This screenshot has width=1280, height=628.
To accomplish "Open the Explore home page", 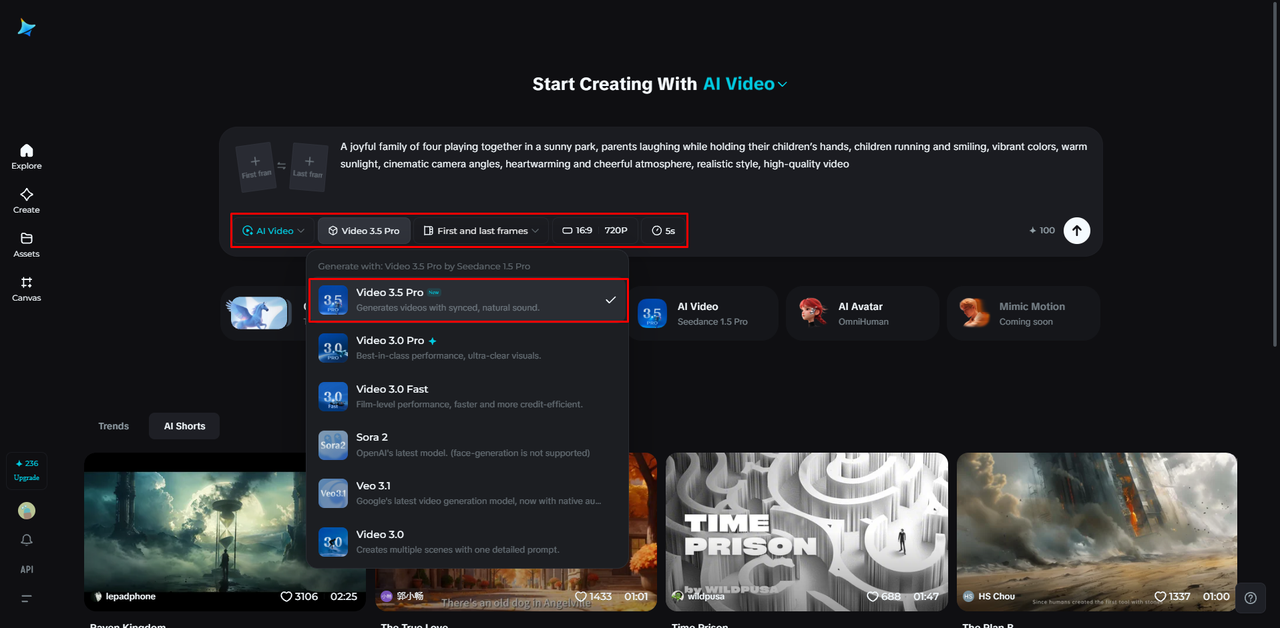I will coord(27,157).
